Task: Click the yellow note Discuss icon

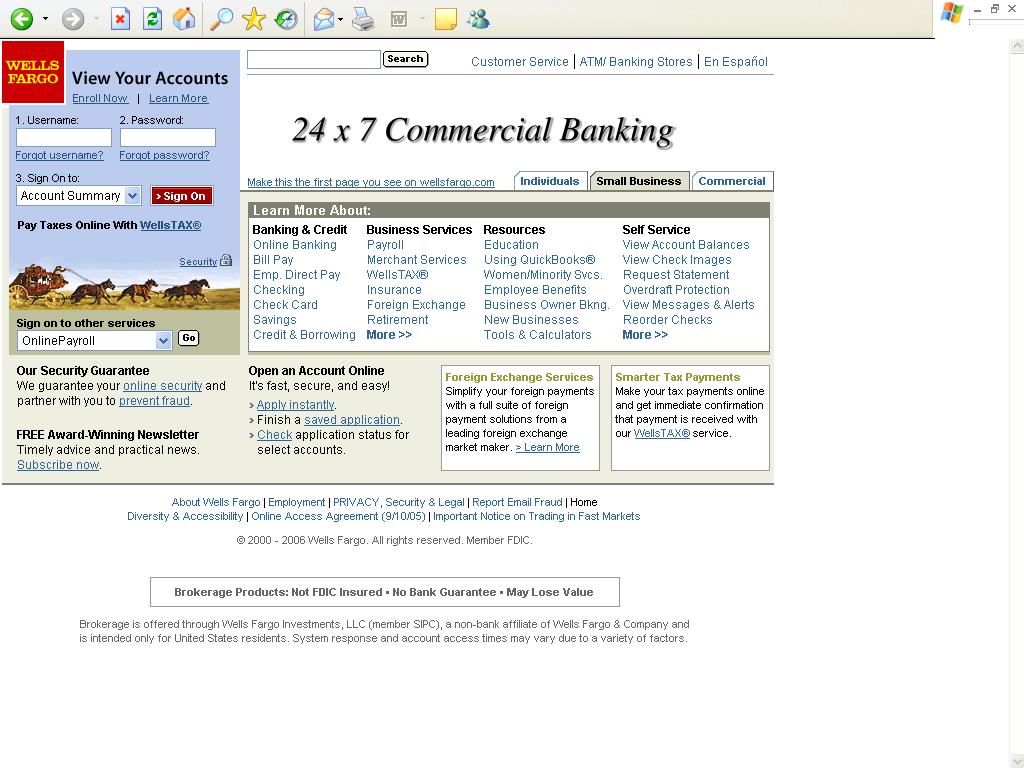Action: 445,20
